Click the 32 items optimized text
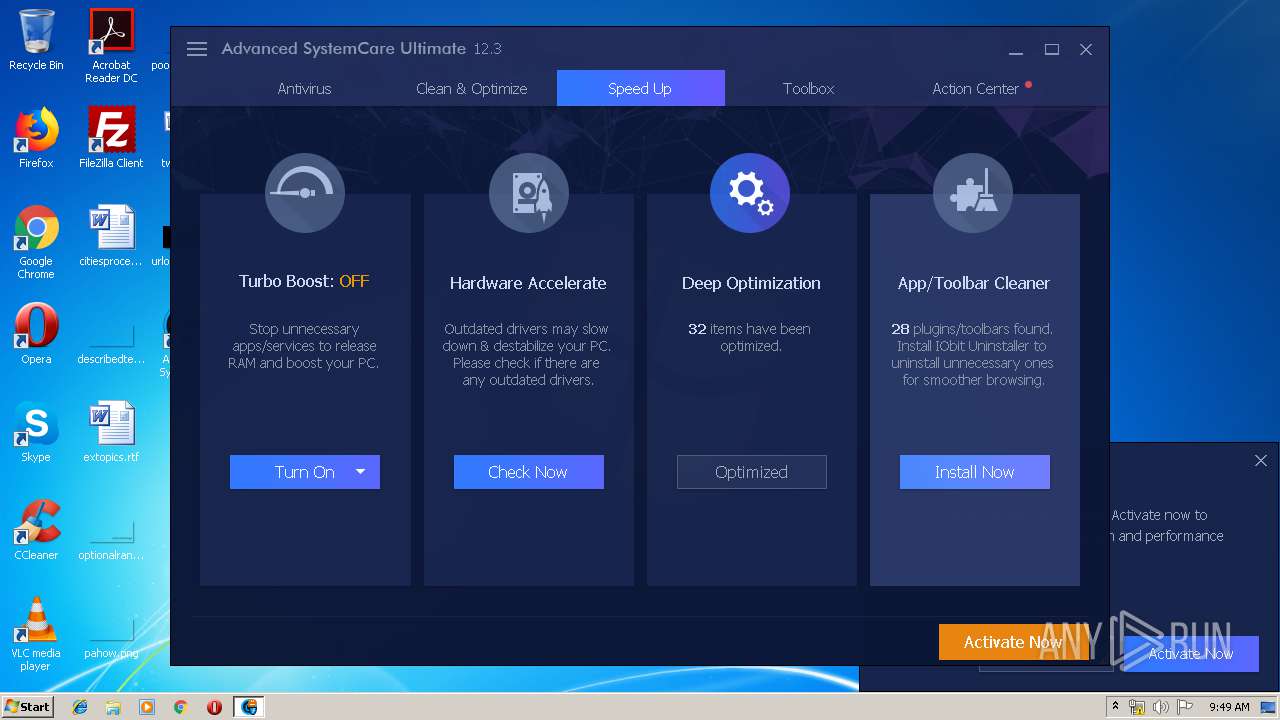The height and width of the screenshot is (720, 1280). tap(750, 337)
